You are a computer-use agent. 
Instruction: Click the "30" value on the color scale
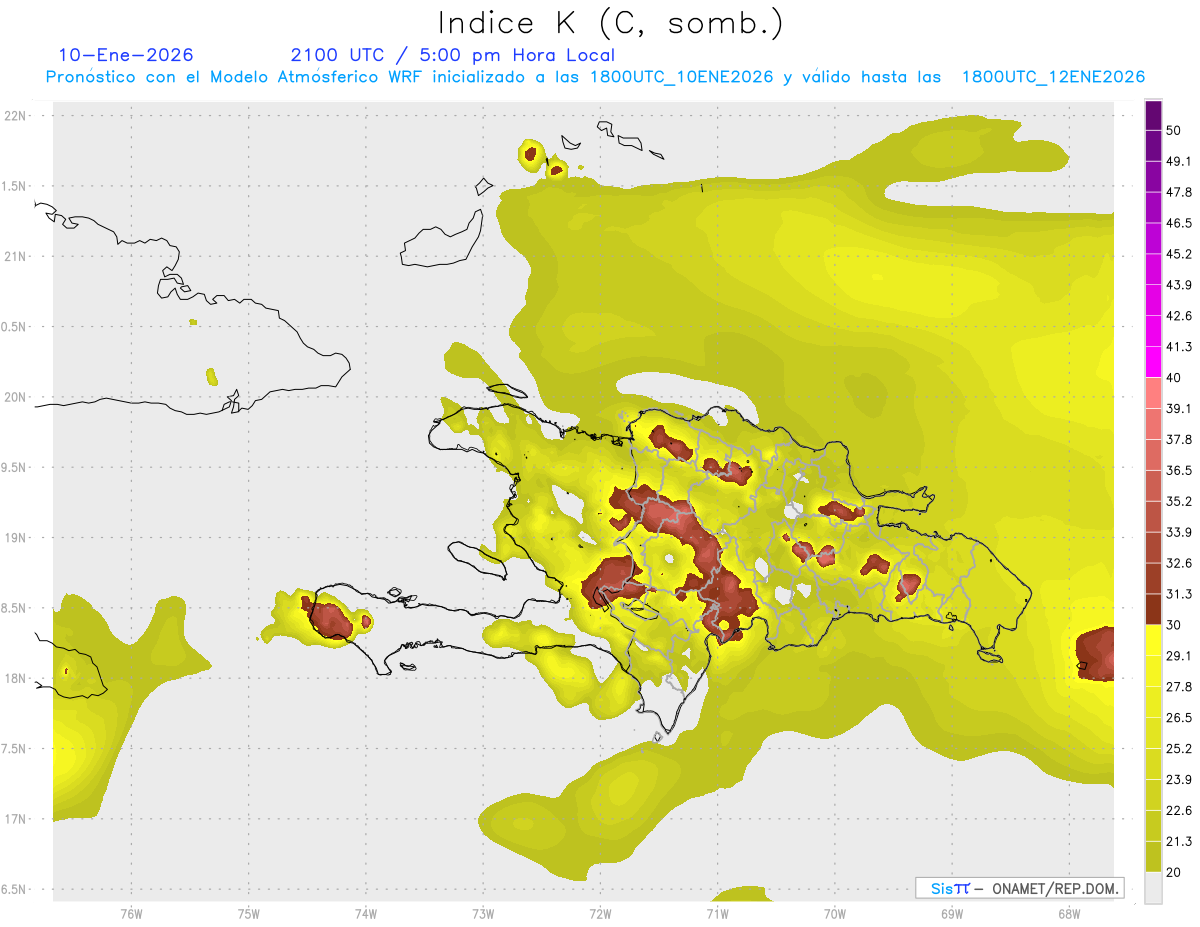(x=1175, y=625)
